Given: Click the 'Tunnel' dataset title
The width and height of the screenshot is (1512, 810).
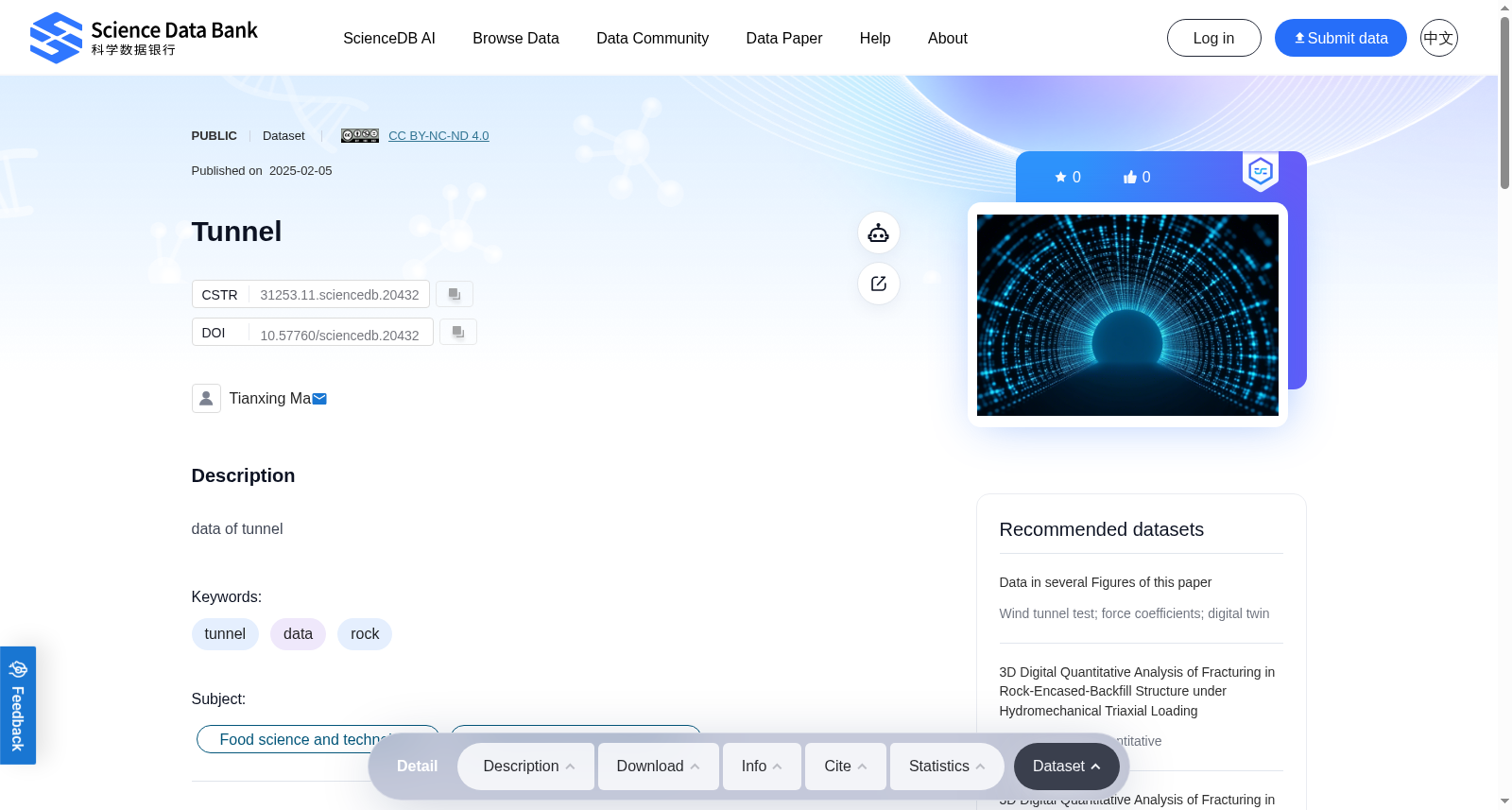Looking at the screenshot, I should point(237,232).
